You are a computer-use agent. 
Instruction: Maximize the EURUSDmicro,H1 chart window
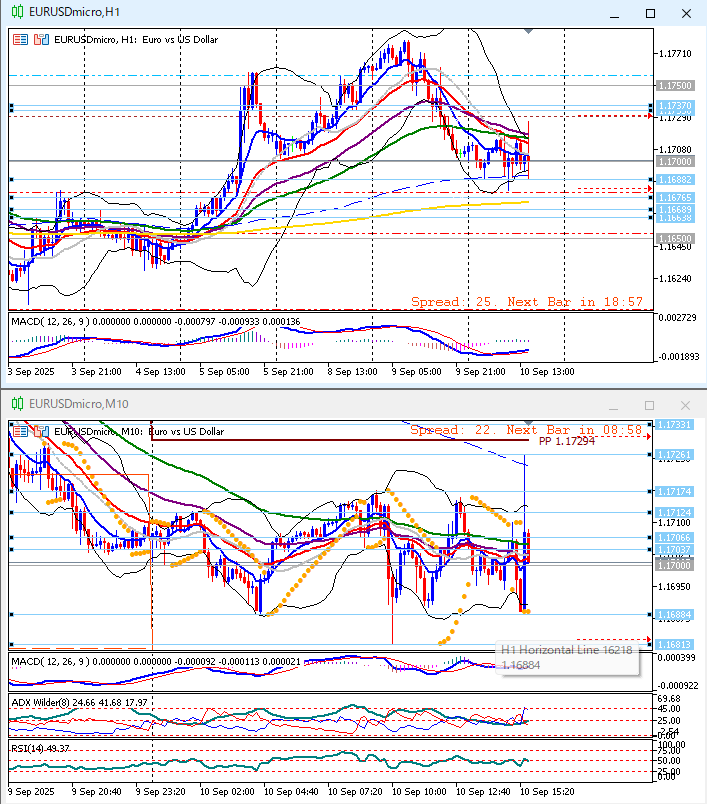click(651, 14)
